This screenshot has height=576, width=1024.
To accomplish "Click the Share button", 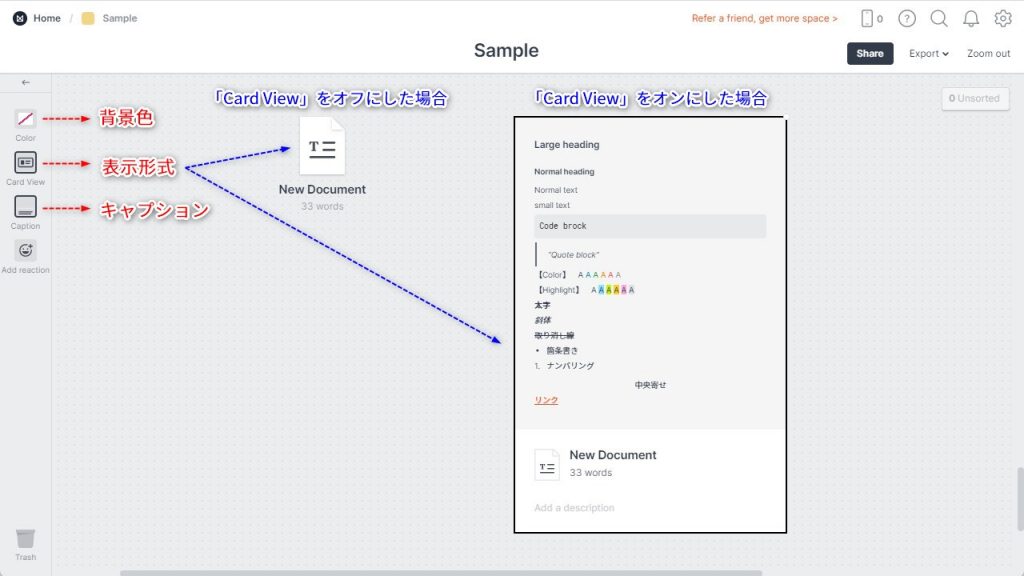I will (x=870, y=54).
